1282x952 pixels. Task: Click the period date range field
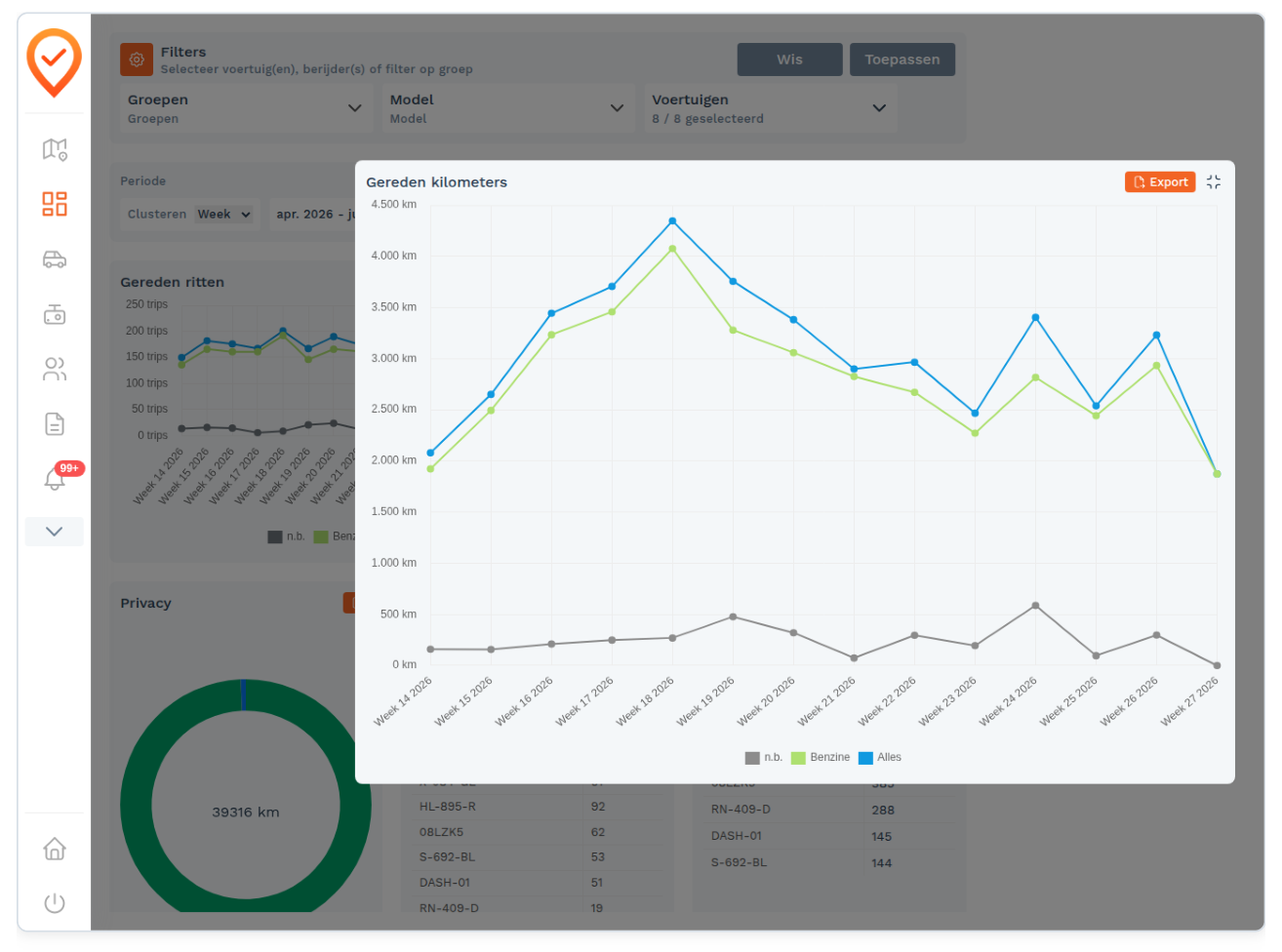(313, 215)
